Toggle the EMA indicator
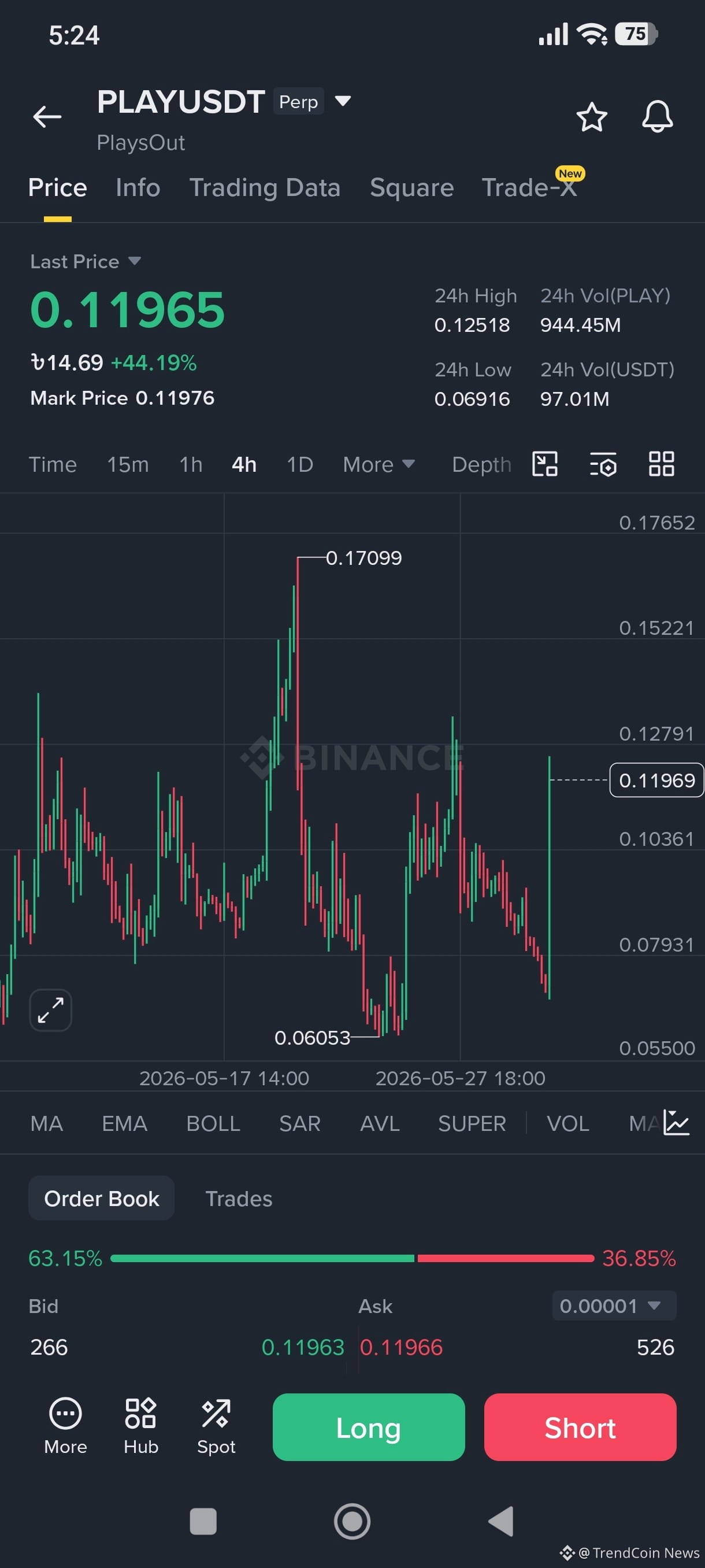The width and height of the screenshot is (705, 1568). (x=125, y=1123)
